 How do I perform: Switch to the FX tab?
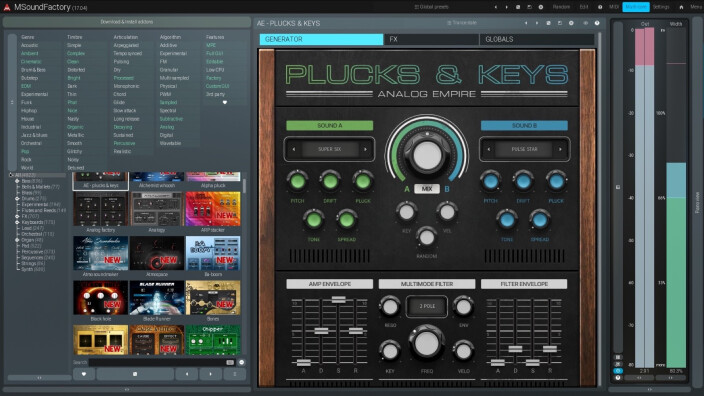click(x=431, y=40)
